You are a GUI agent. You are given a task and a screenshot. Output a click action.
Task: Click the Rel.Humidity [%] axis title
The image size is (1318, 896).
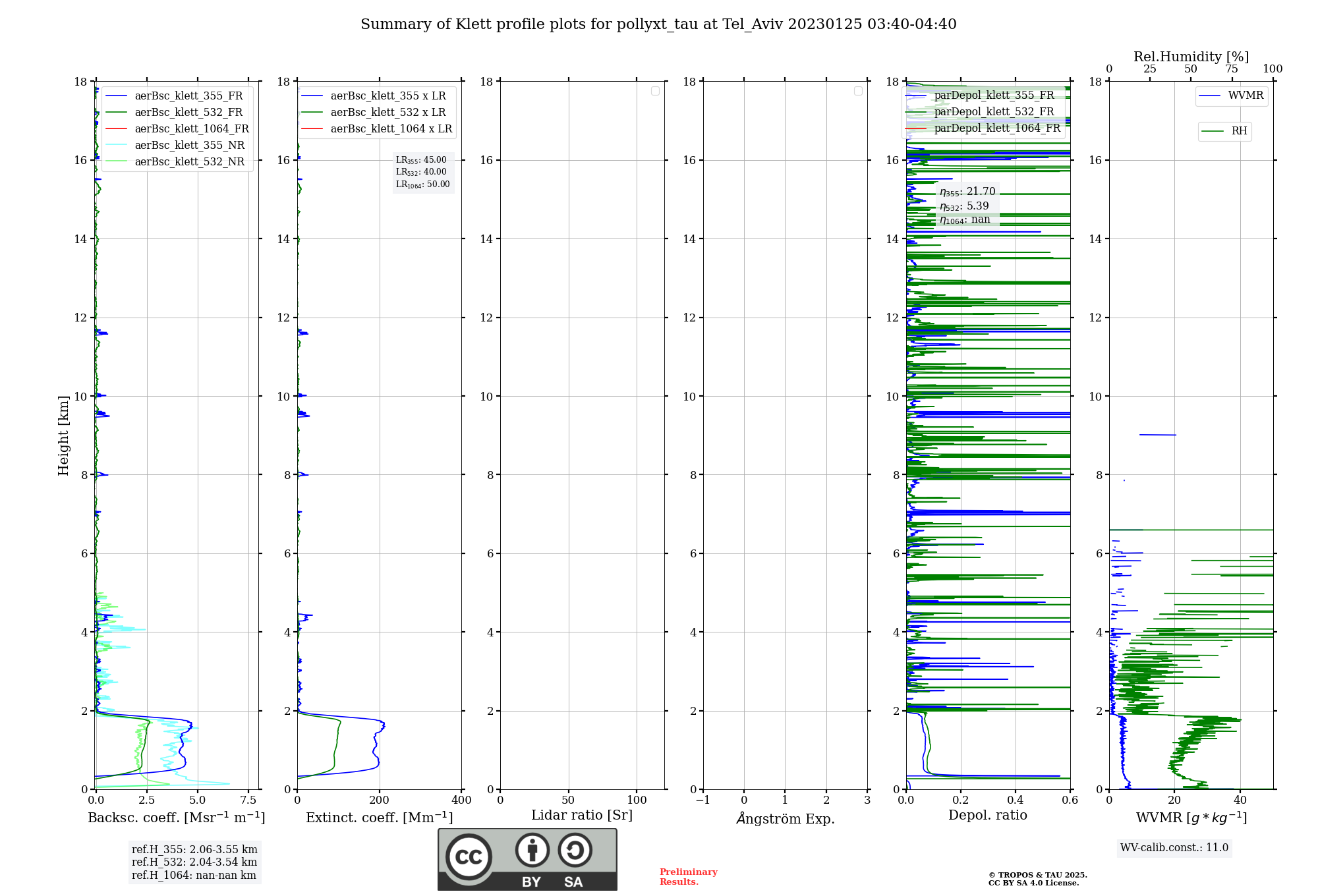1191,57
